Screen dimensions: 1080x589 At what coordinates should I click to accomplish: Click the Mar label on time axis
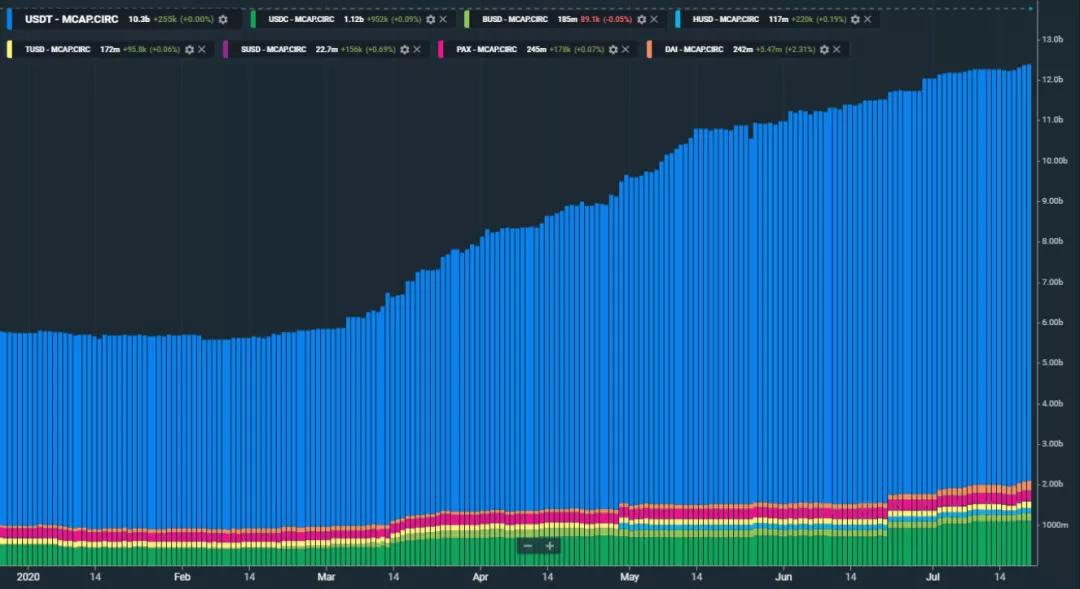coord(326,577)
